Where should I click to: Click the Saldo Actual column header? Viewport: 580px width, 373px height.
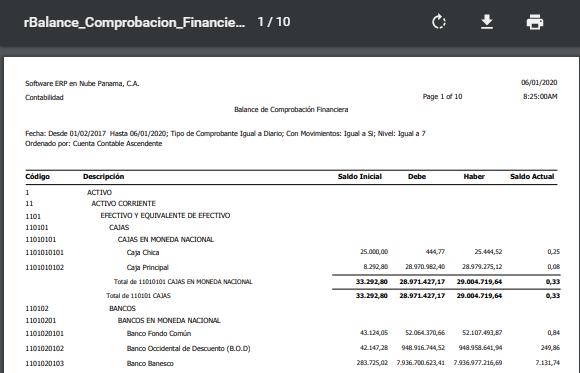point(532,177)
